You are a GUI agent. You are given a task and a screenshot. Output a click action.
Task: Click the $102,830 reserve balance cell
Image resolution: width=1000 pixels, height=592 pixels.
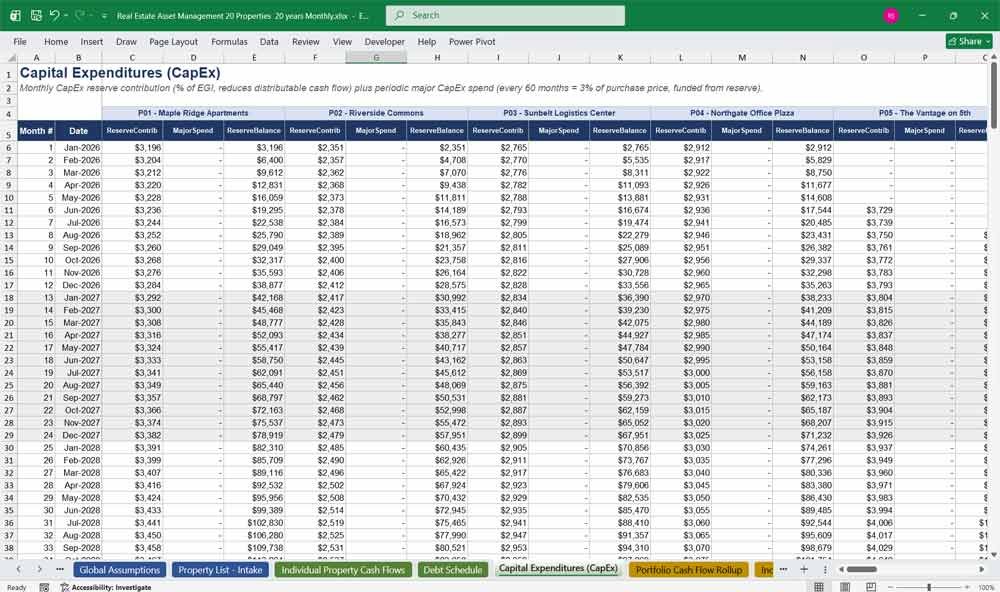coord(254,522)
